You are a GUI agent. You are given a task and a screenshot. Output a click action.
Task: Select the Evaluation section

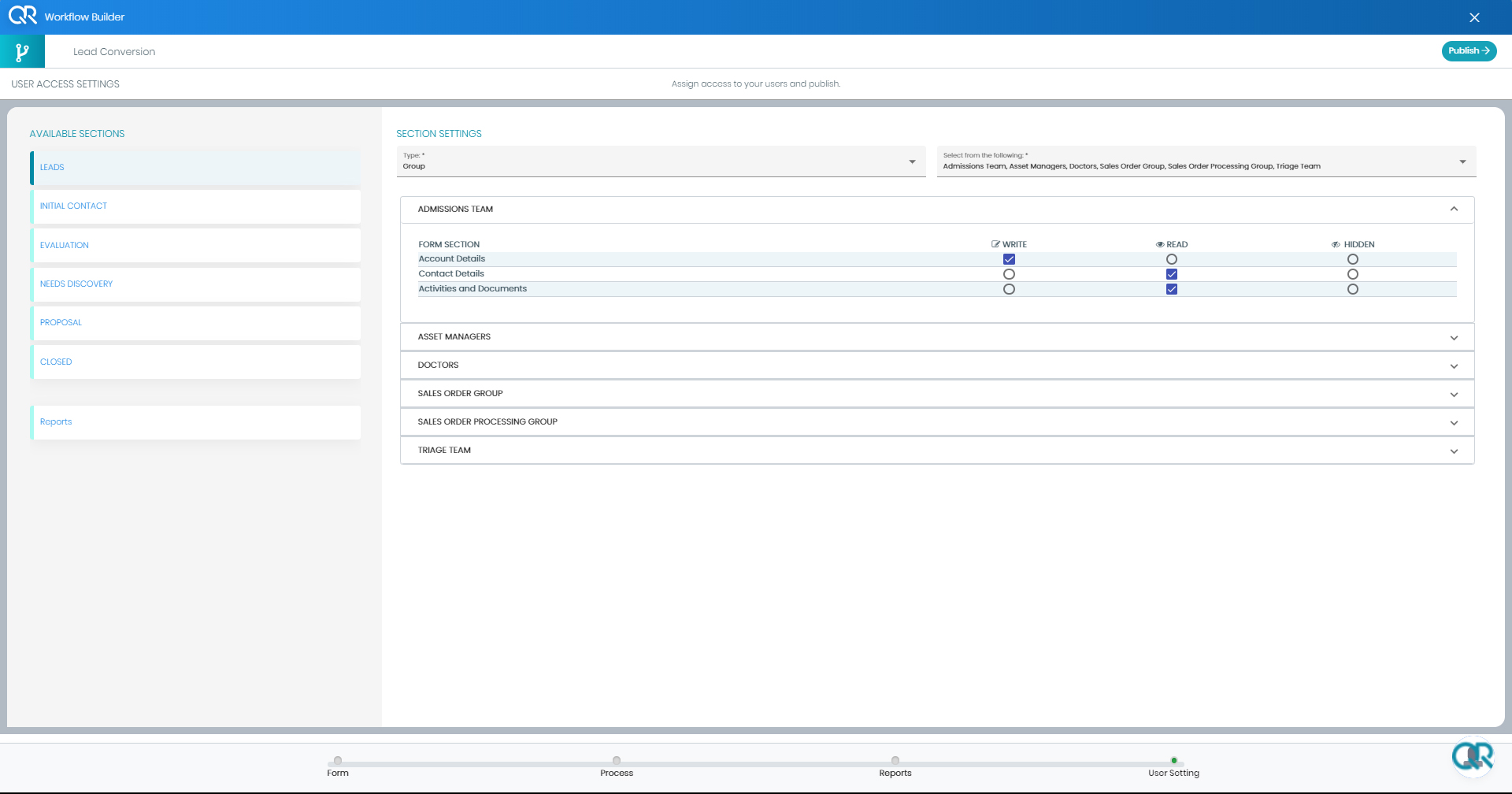click(195, 246)
